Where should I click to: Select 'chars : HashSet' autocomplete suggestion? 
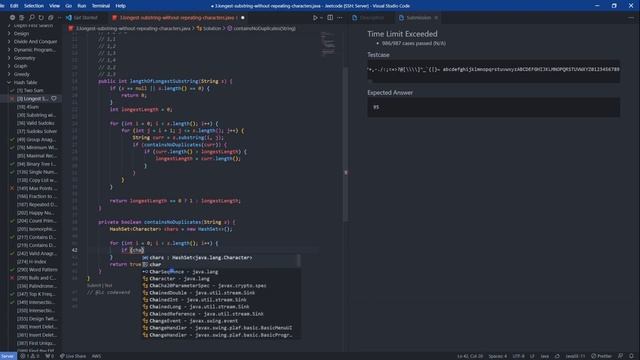click(220, 258)
